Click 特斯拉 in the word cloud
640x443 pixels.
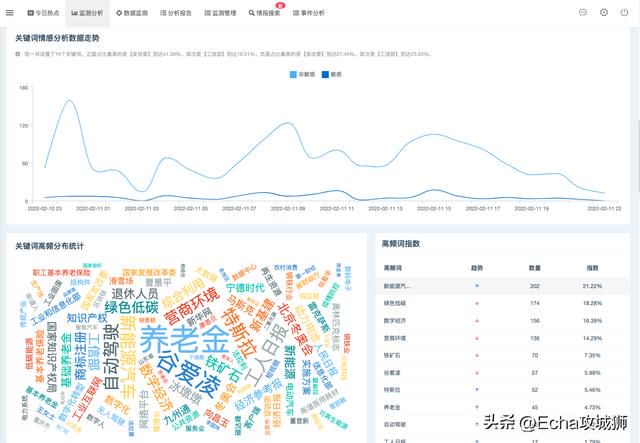pos(240,332)
